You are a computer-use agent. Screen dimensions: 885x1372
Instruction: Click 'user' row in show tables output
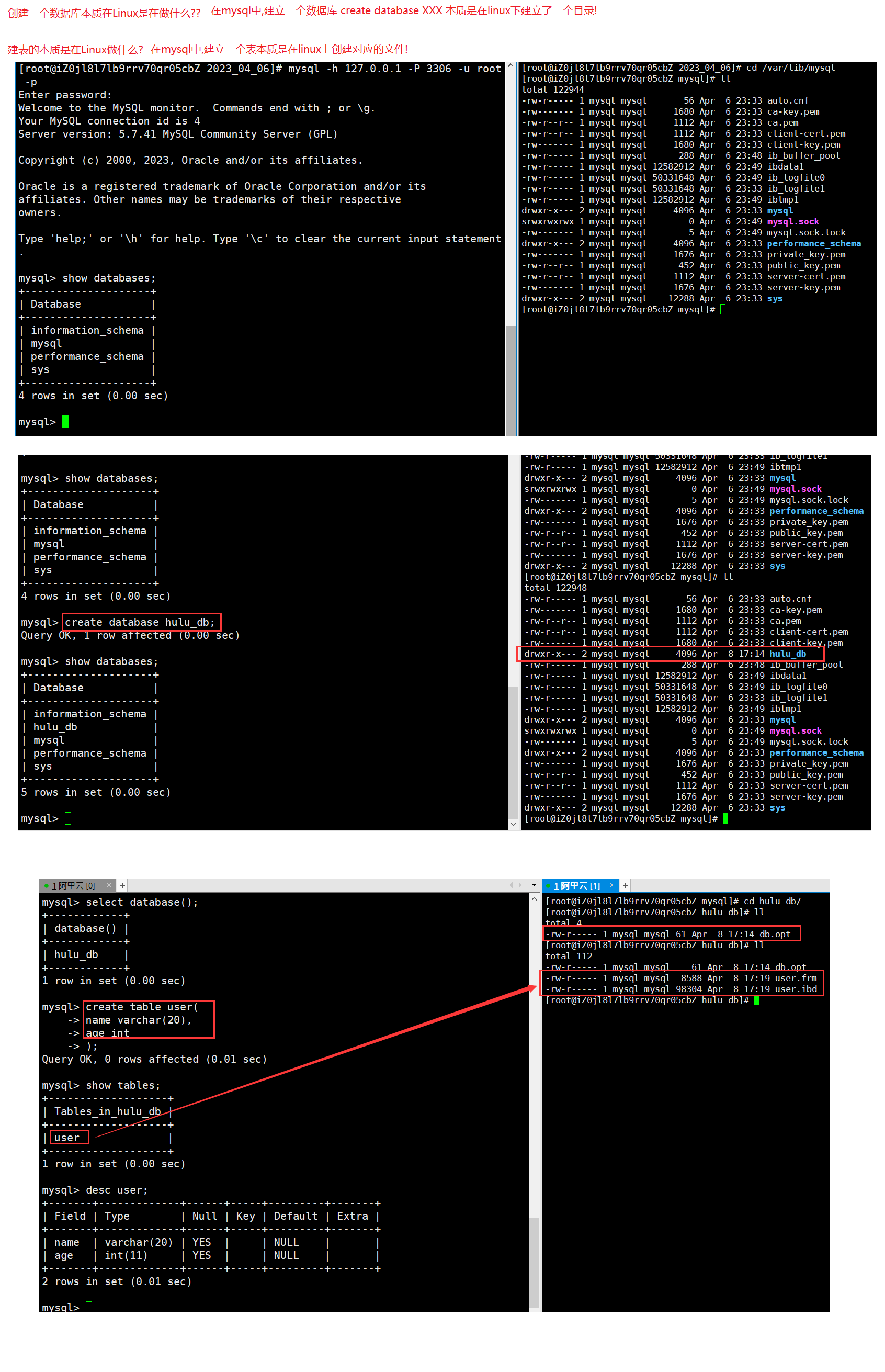tap(66, 1138)
